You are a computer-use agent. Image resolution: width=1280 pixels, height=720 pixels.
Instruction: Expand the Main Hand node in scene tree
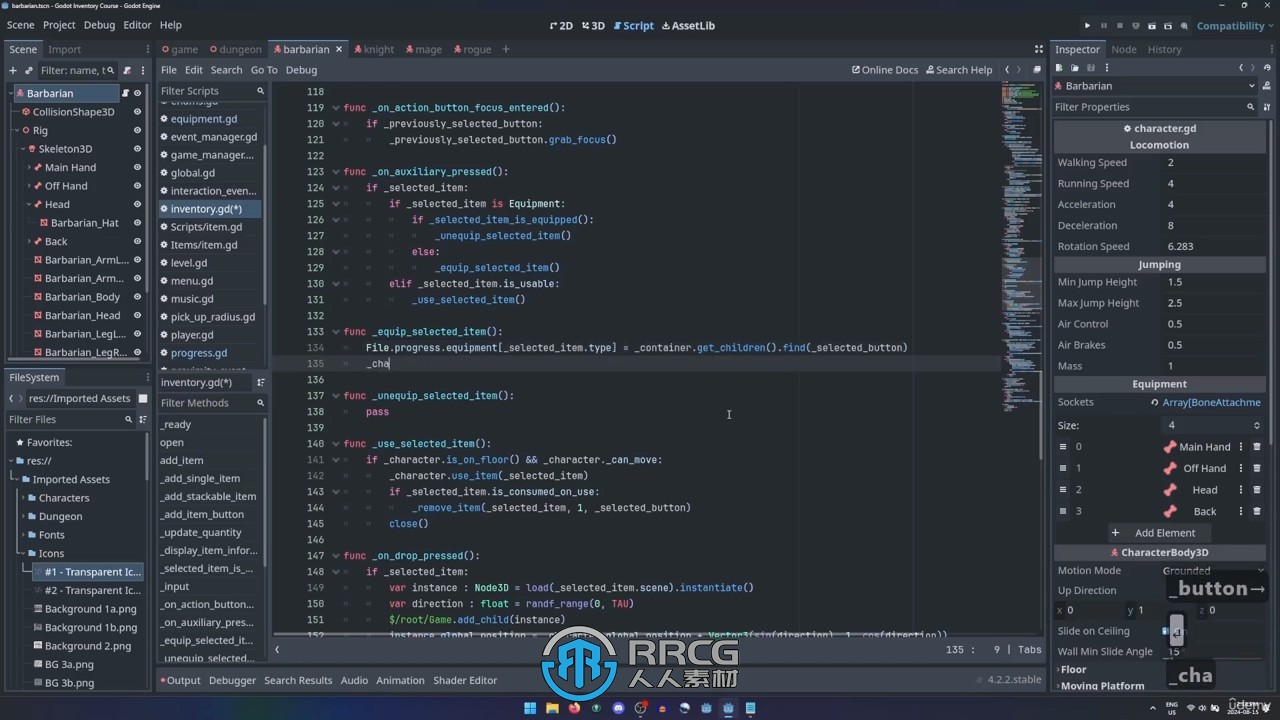coord(29,167)
